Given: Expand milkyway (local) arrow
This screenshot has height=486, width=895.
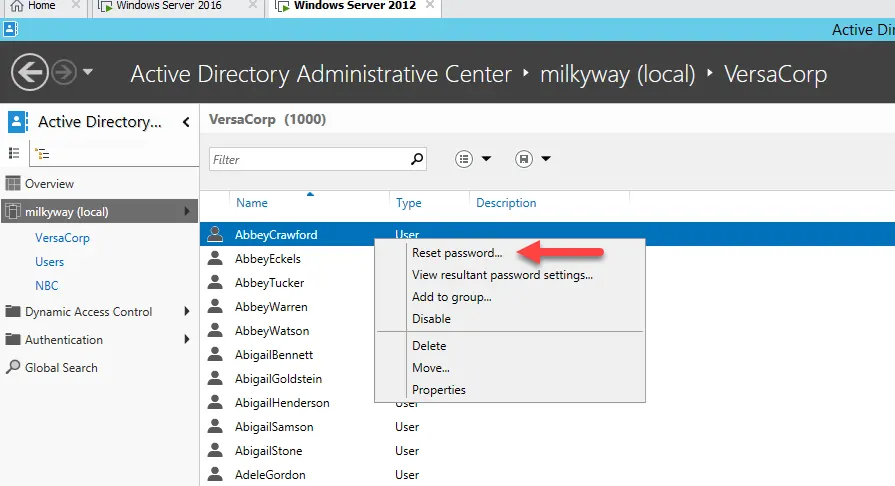Looking at the screenshot, I should pos(187,211).
